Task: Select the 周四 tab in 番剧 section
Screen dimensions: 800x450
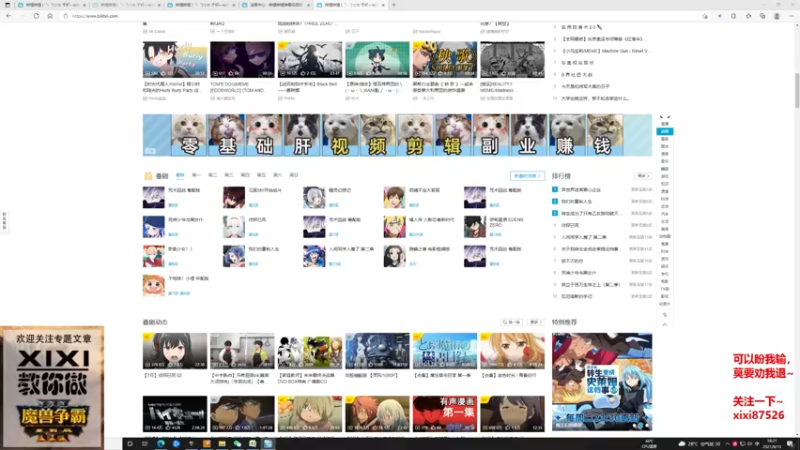Action: click(245, 175)
